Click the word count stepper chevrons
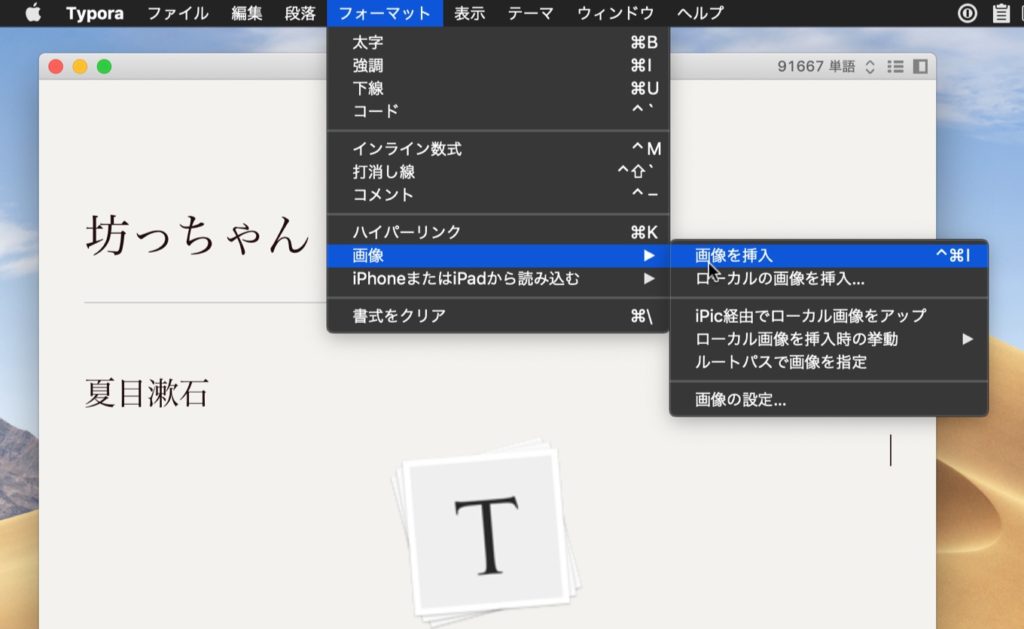This screenshot has width=1024, height=629. coord(870,66)
